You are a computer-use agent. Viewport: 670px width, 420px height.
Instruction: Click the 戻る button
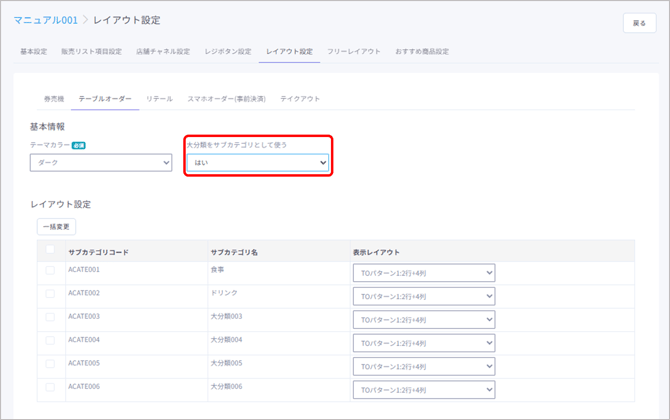(639, 23)
